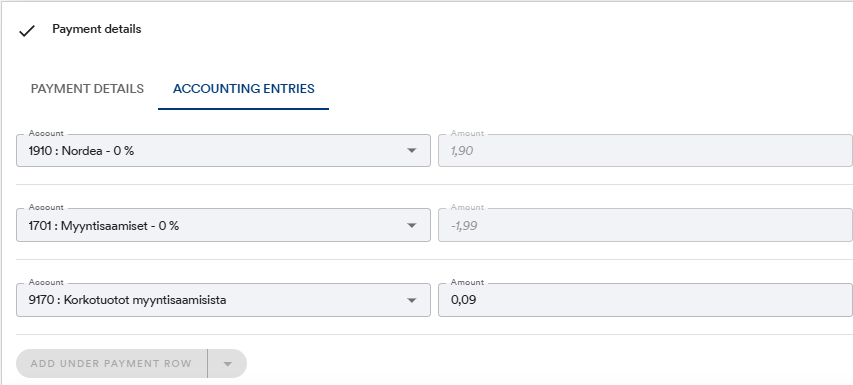This screenshot has width=853, height=385.
Task: Click the Account label above the Myyntisaamiset row
Action: (x=46, y=207)
